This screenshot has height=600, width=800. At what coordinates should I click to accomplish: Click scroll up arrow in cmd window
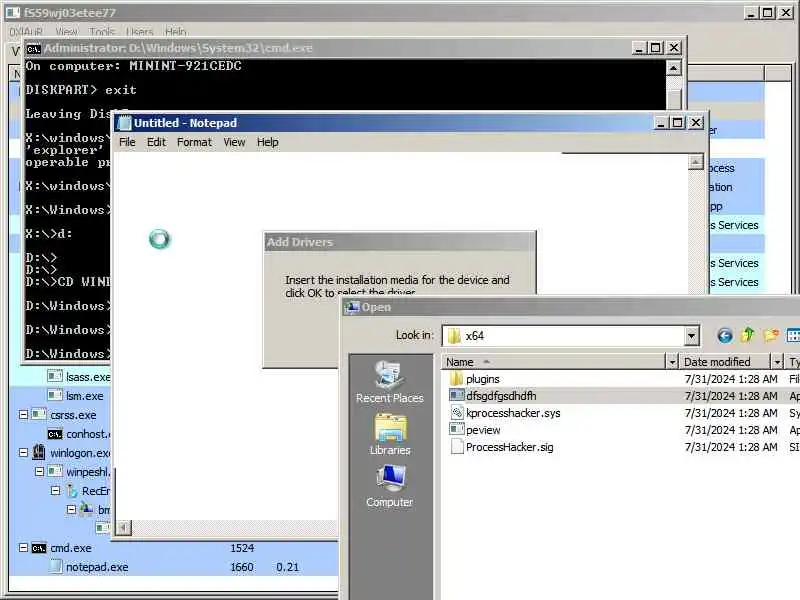click(673, 68)
